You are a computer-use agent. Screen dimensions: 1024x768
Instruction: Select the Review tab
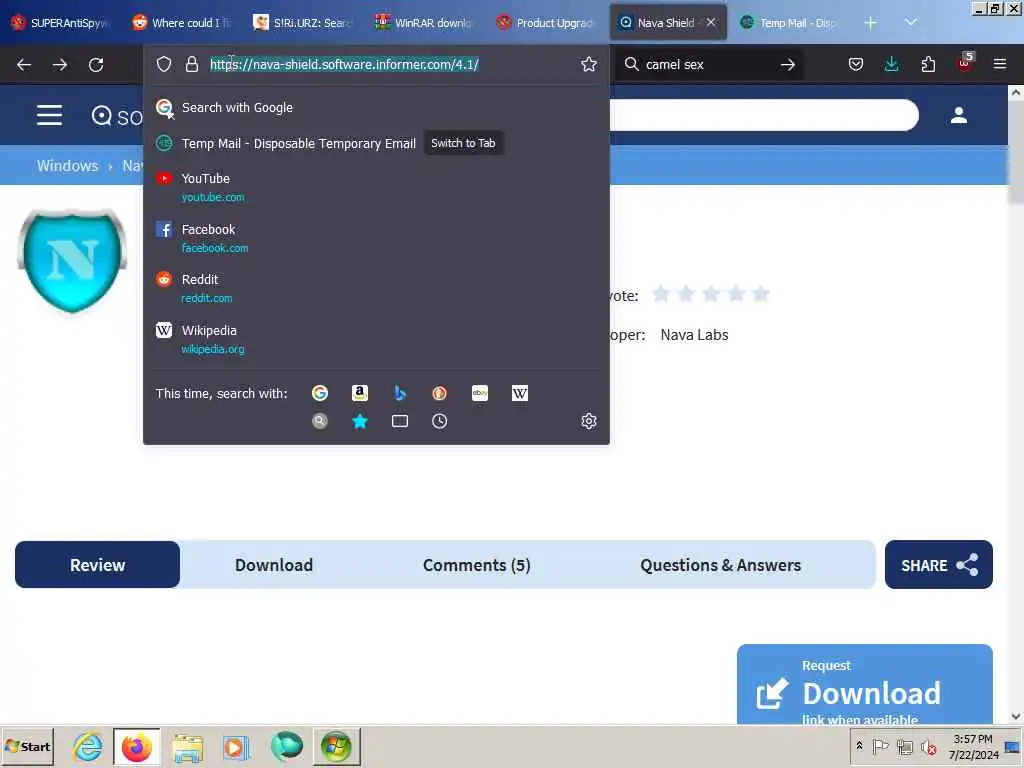point(97,565)
